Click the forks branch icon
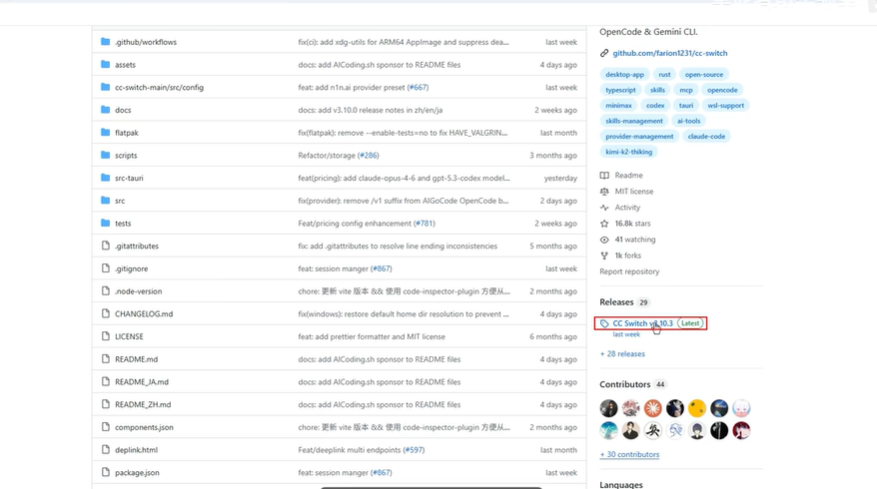This screenshot has width=877, height=489. click(604, 256)
